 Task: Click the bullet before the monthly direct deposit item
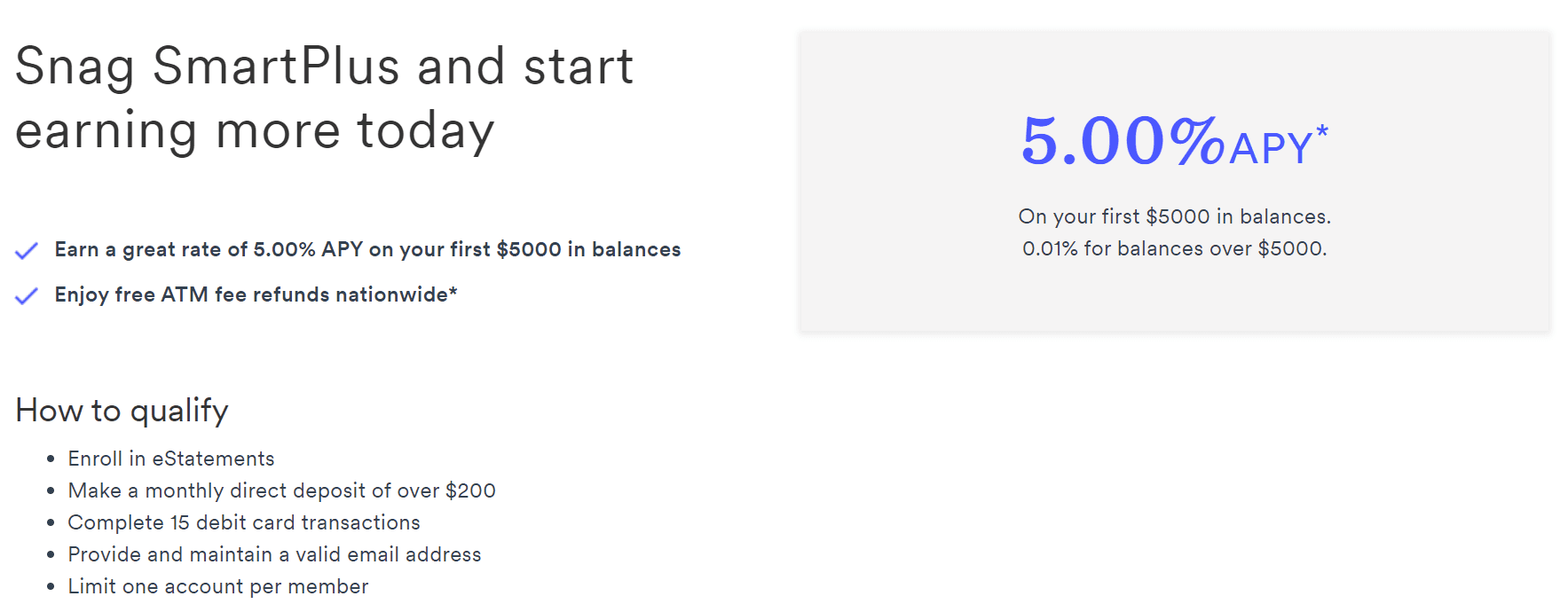(x=51, y=491)
